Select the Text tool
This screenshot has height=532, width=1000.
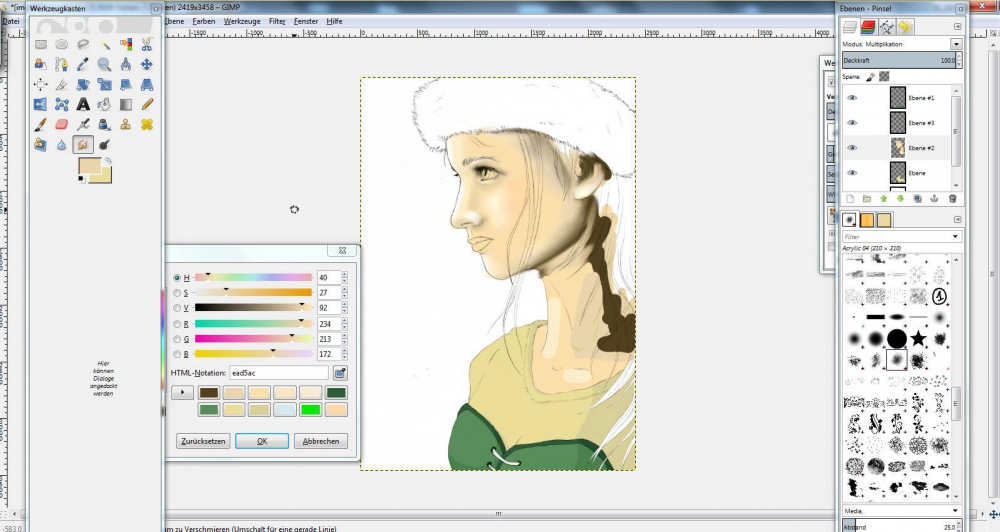coord(83,104)
